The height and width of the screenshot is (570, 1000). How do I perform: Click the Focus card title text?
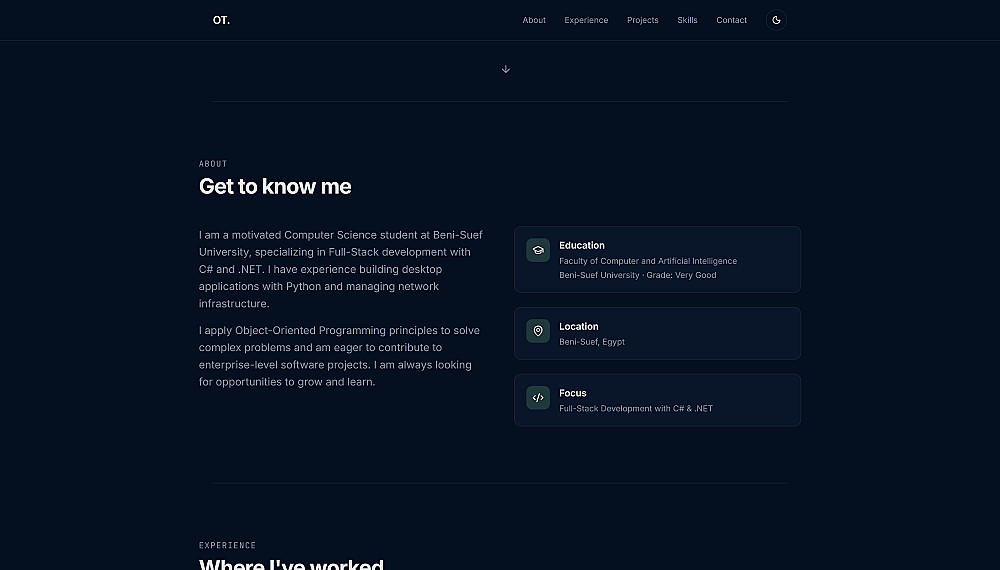(x=573, y=393)
